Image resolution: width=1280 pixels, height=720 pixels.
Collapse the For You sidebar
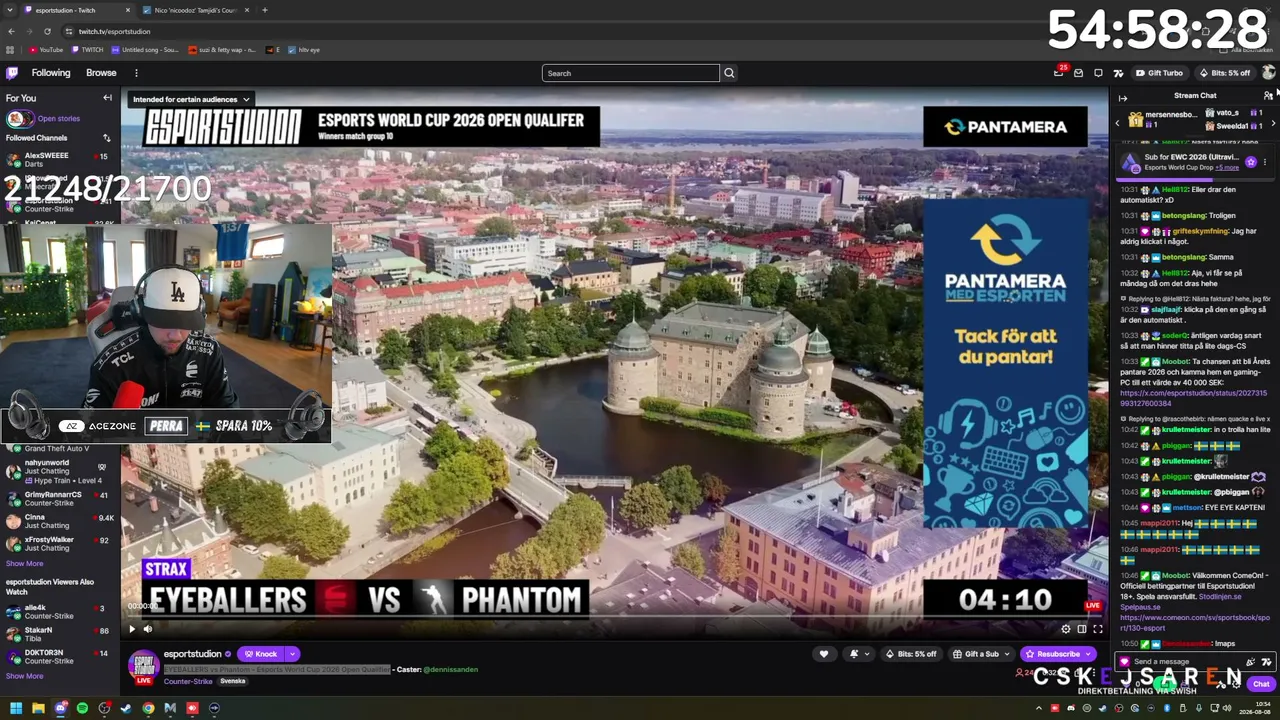point(107,98)
